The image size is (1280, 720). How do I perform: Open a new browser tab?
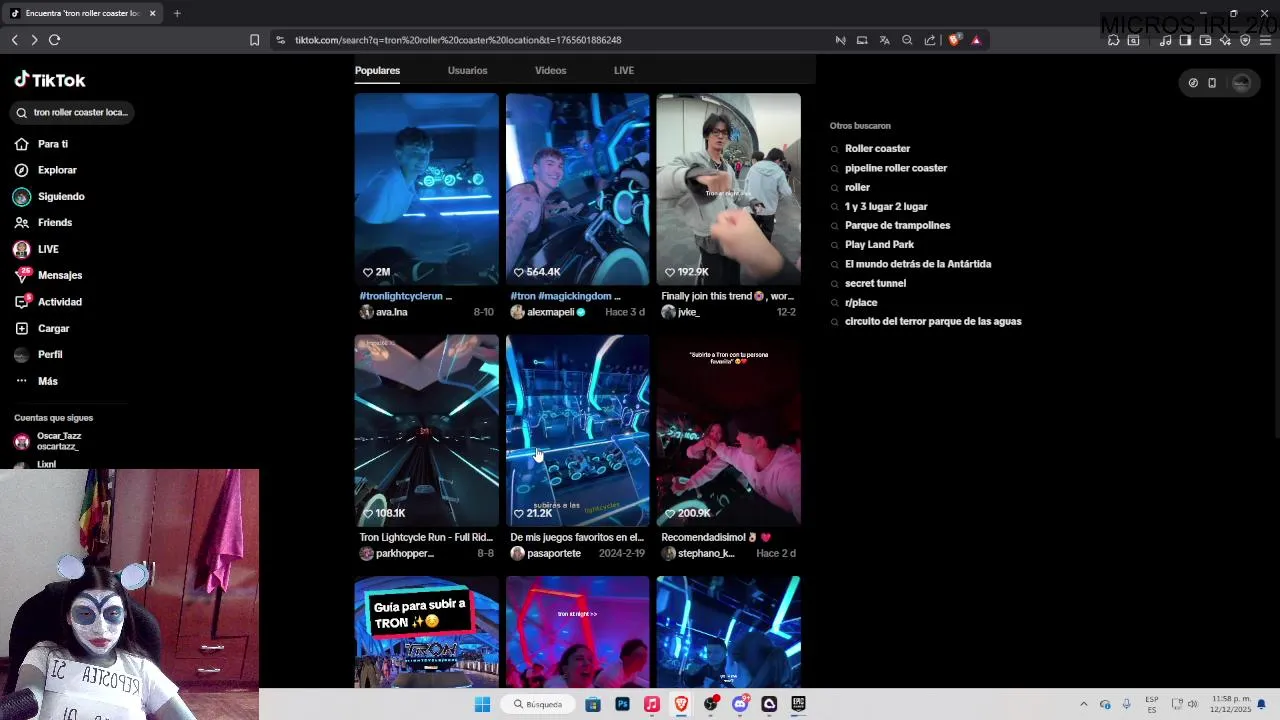coord(177,13)
